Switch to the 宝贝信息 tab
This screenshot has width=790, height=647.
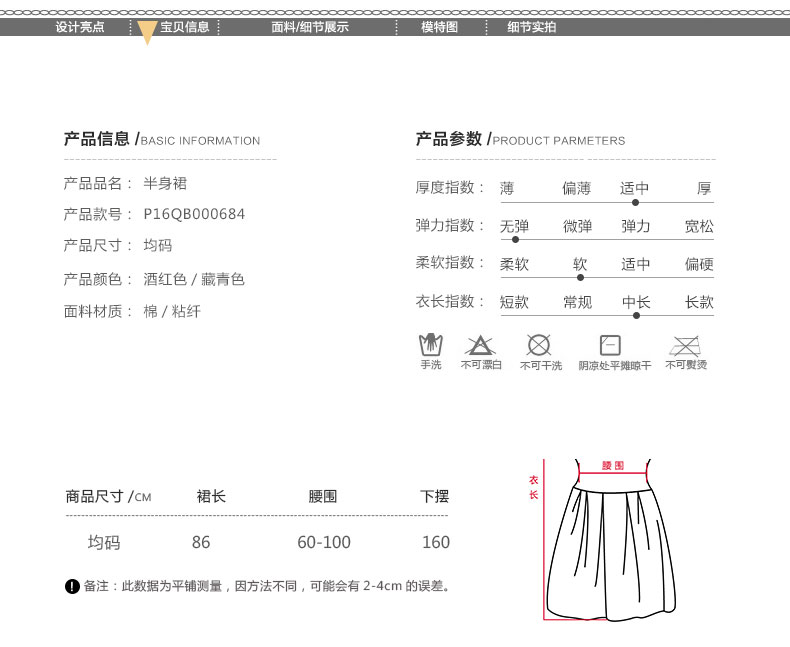185,27
